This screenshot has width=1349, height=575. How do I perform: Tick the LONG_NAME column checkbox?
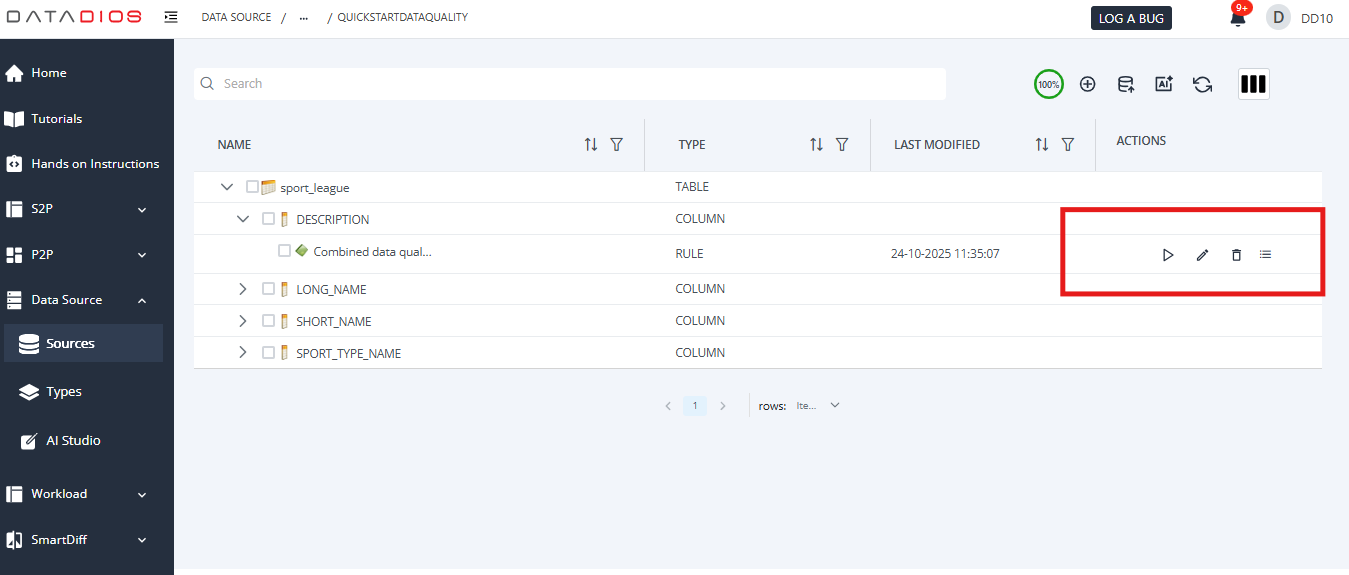pyautogui.click(x=268, y=289)
